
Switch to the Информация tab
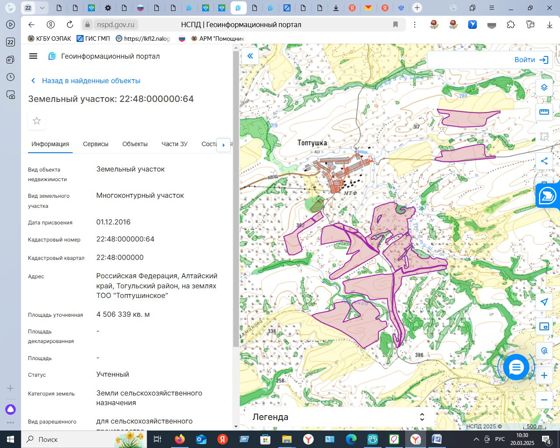(50, 144)
